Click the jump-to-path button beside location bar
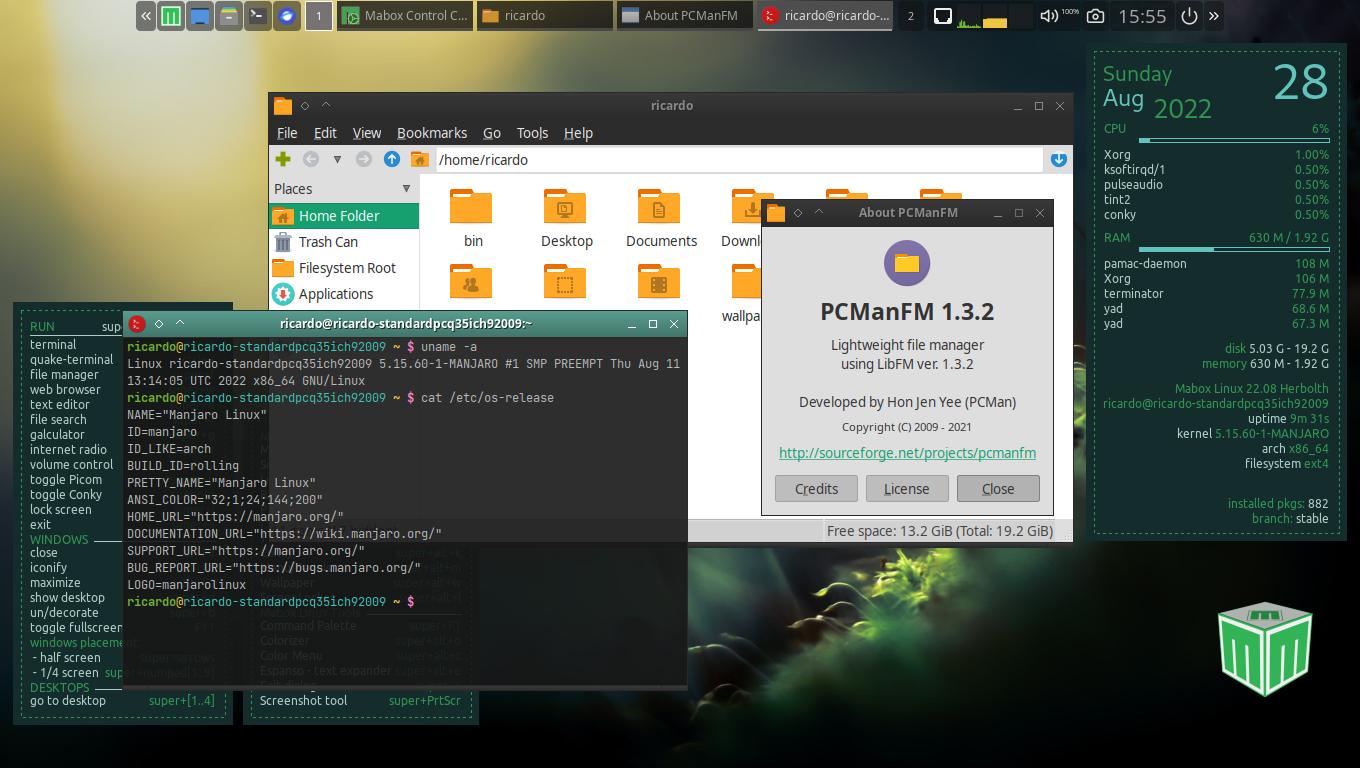1360x768 pixels. (x=1059, y=159)
